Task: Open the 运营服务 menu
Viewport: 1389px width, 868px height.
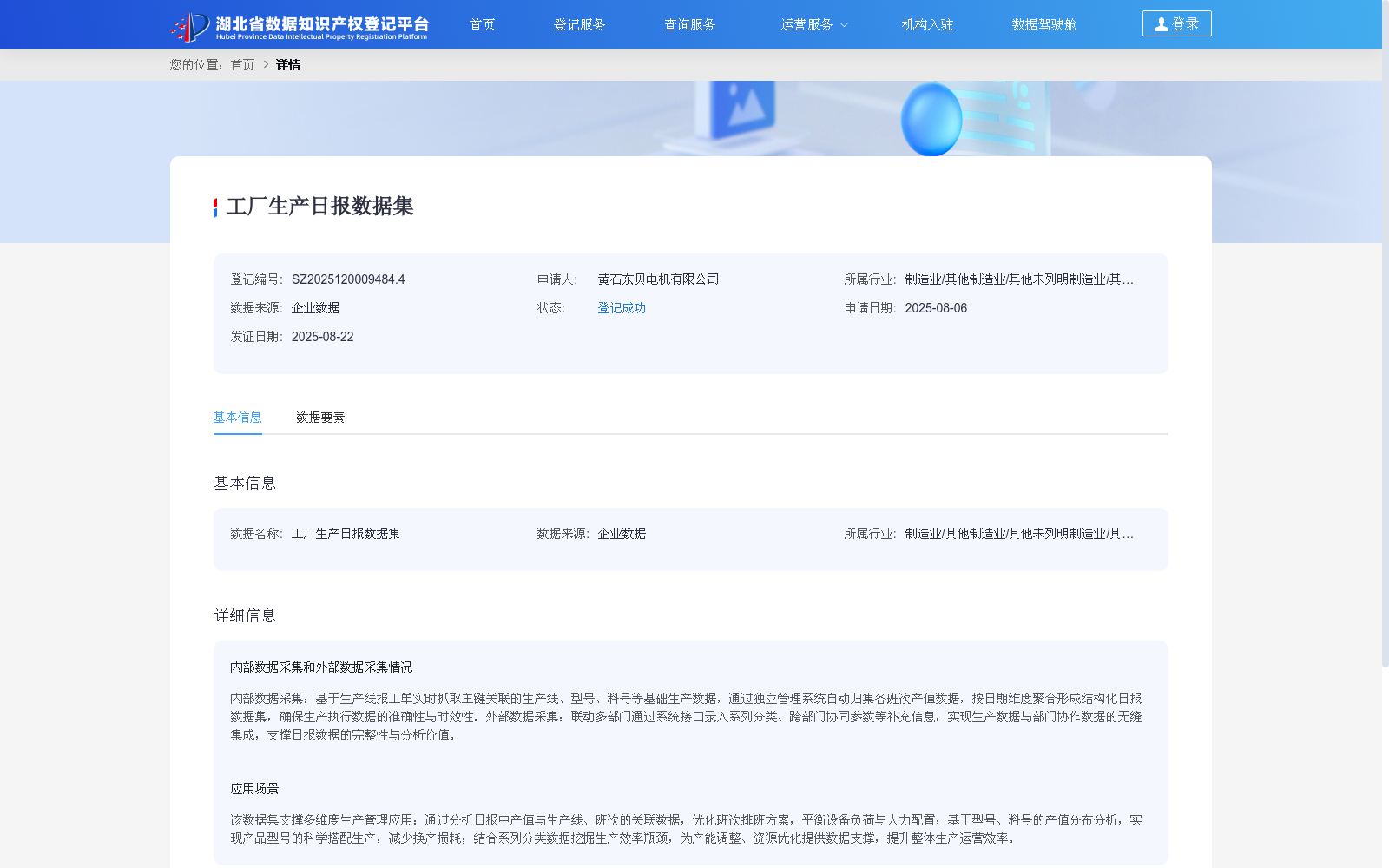Action: coord(806,24)
